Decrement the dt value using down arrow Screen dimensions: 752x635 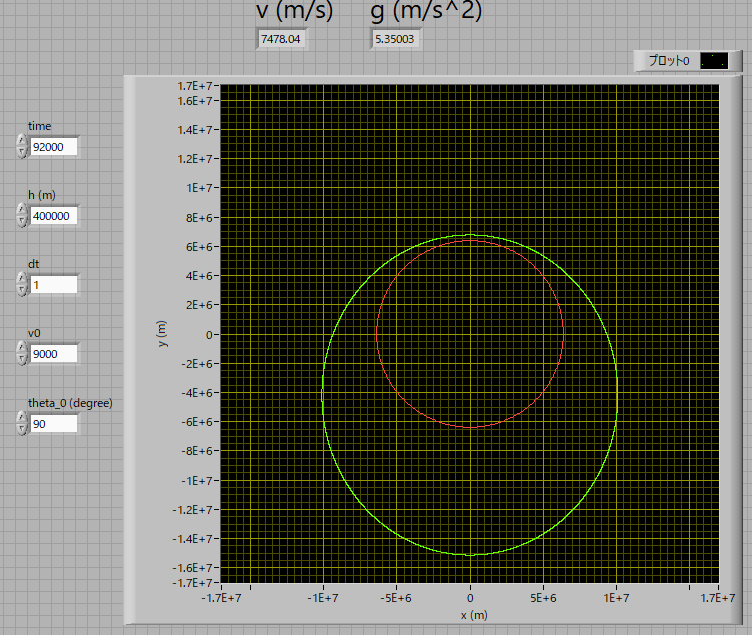pos(22,290)
